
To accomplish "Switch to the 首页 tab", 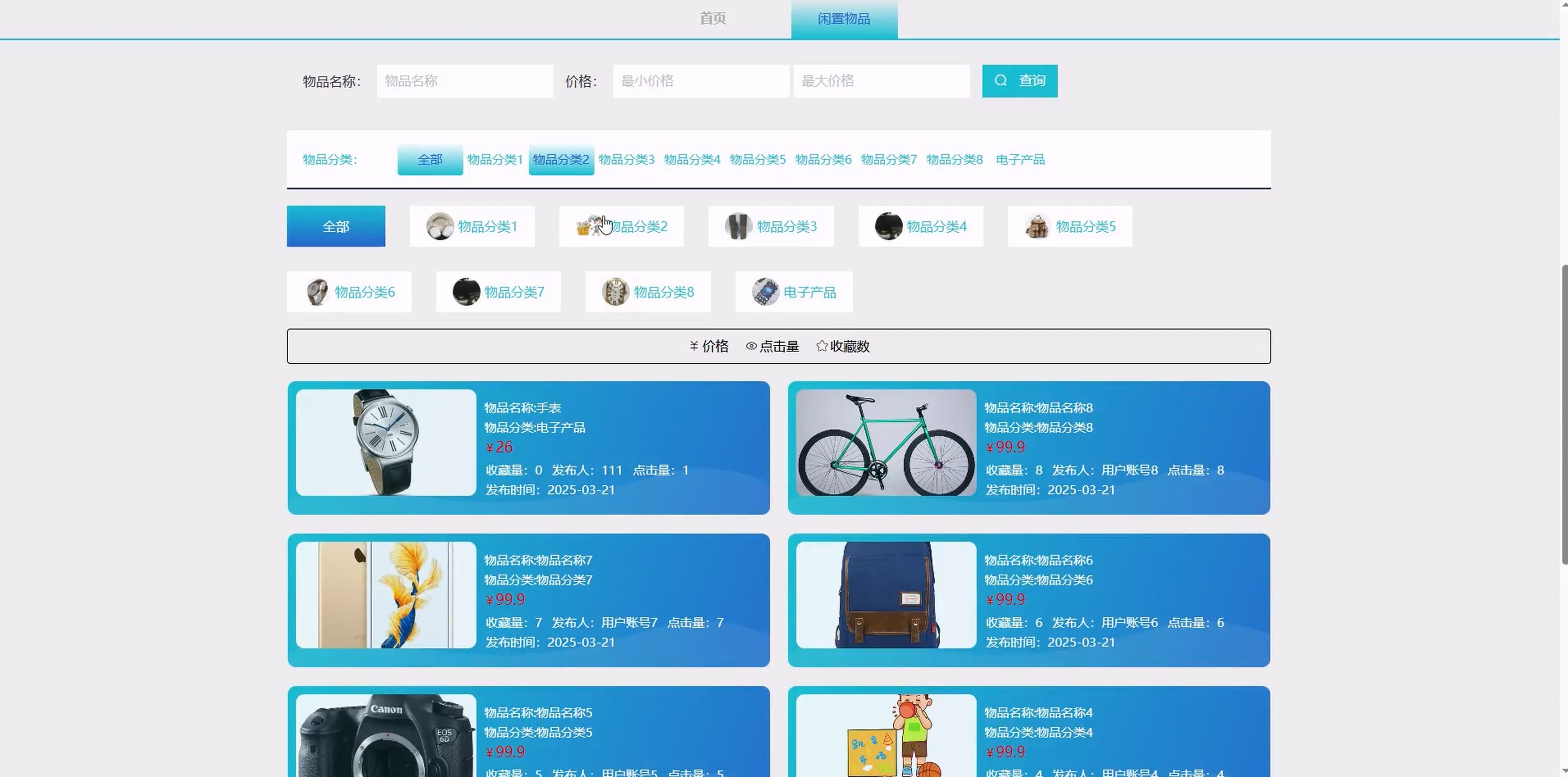I will [712, 18].
